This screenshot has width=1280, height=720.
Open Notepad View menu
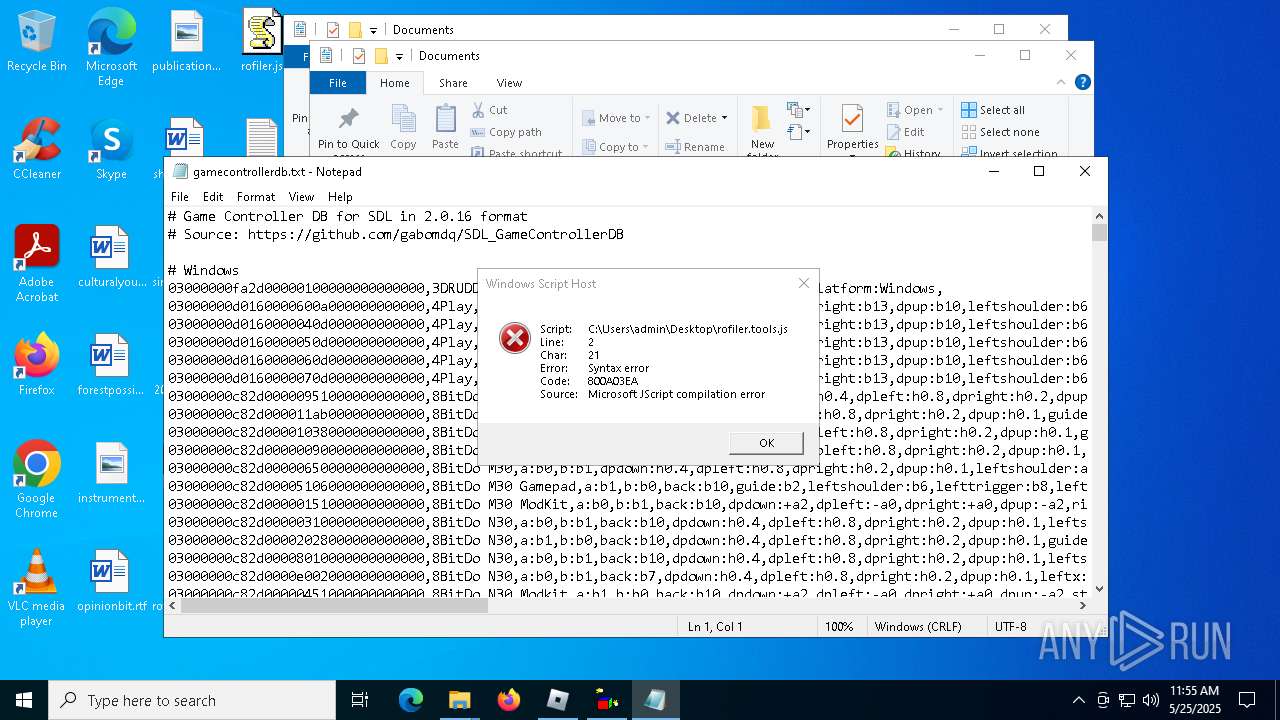tap(301, 197)
